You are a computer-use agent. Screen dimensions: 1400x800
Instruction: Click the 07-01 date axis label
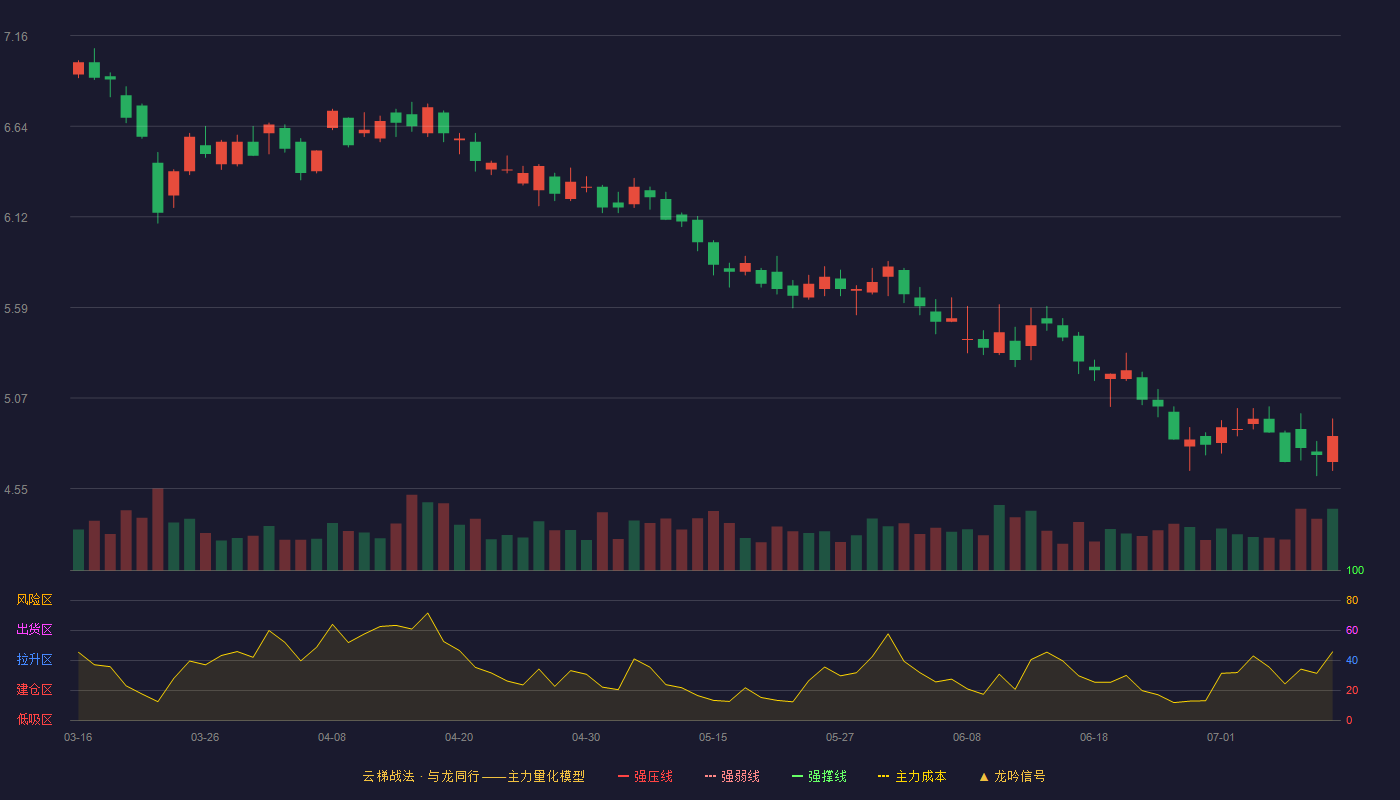pyautogui.click(x=1221, y=737)
